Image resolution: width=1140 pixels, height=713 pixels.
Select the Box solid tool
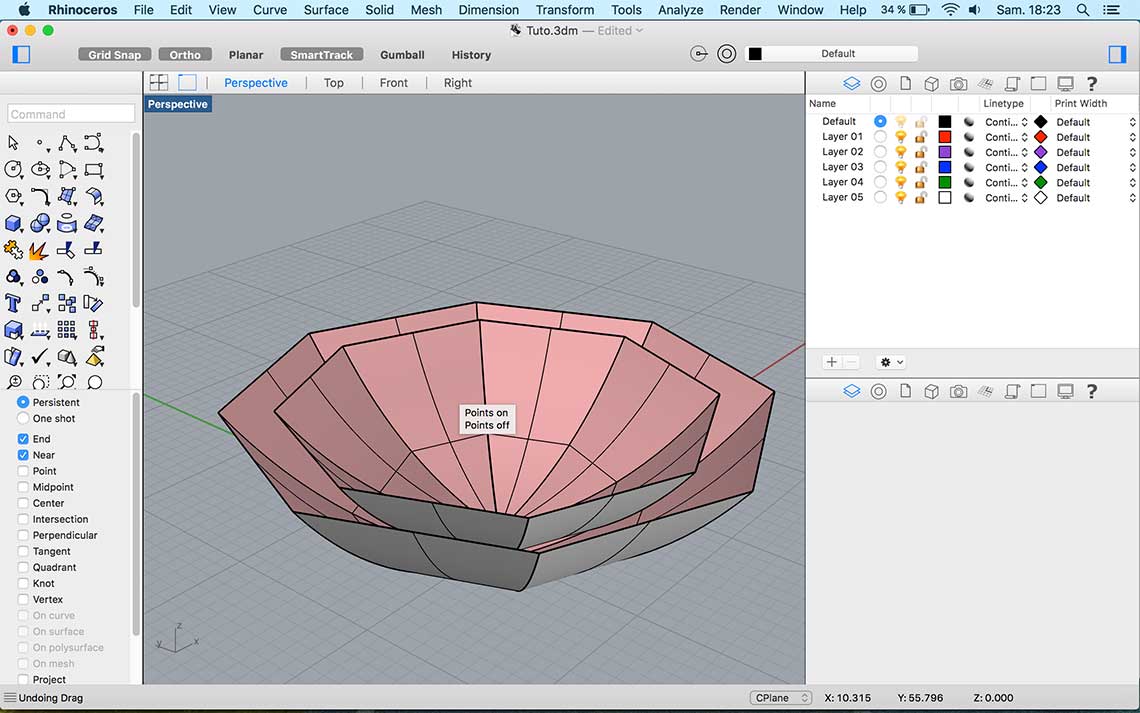(x=13, y=223)
